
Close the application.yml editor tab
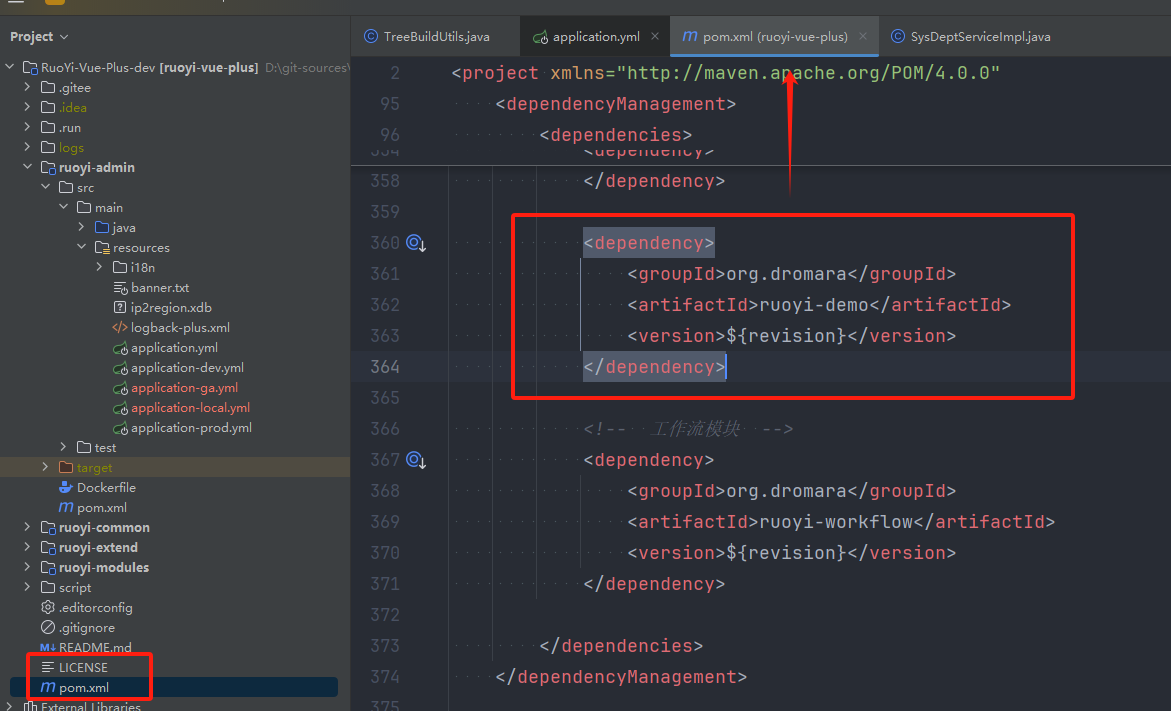[x=655, y=37]
